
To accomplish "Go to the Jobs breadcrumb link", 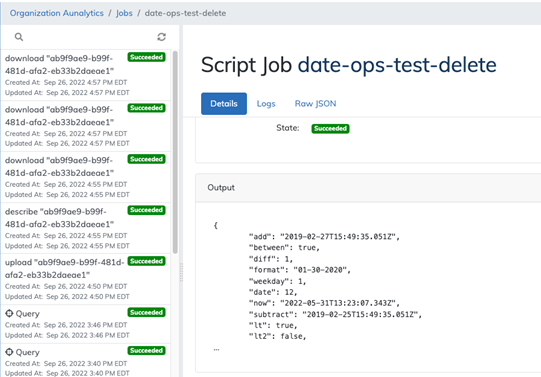I will click(124, 13).
